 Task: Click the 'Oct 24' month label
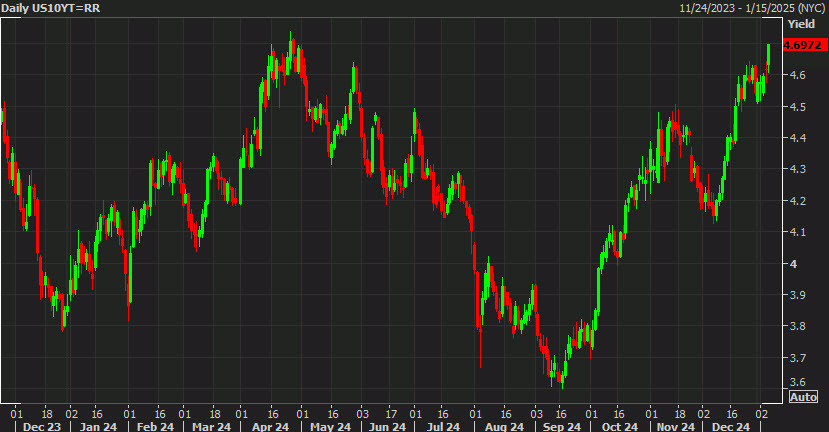[620, 426]
